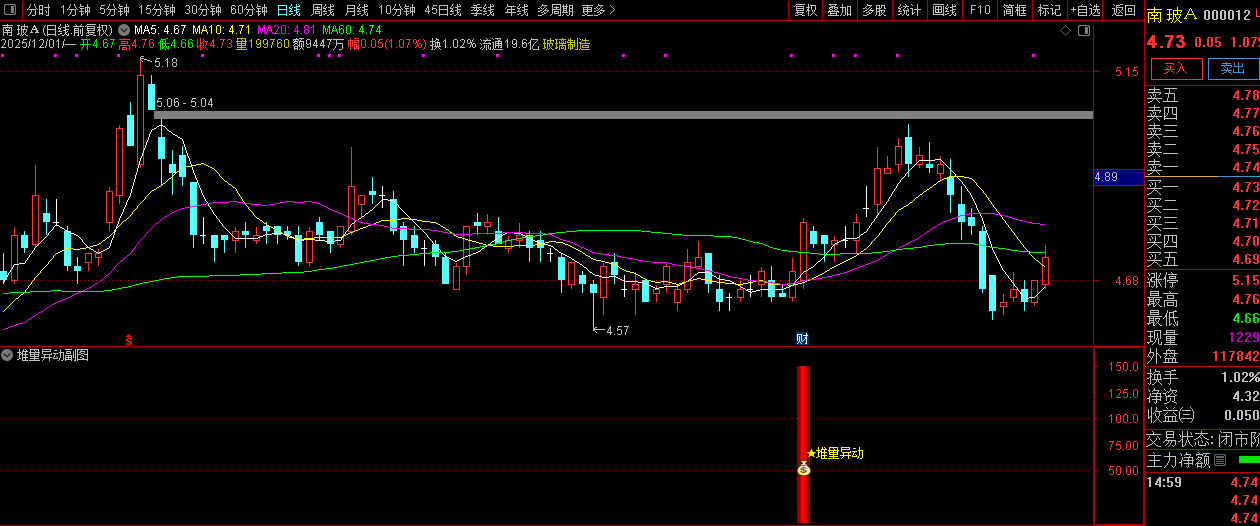Switch to 月线 monthly chart
1260x526 pixels.
click(x=357, y=10)
